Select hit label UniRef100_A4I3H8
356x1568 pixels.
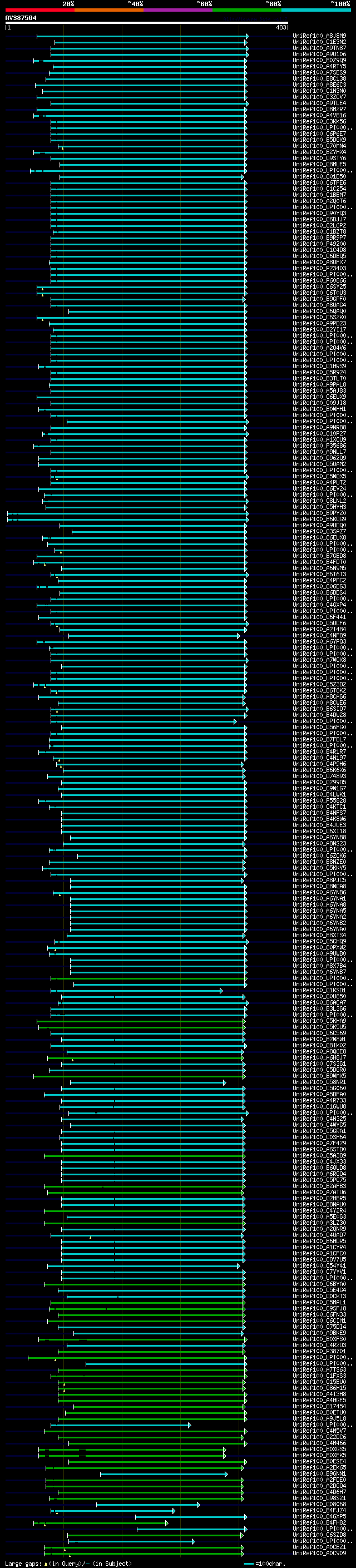[x=319, y=1394]
